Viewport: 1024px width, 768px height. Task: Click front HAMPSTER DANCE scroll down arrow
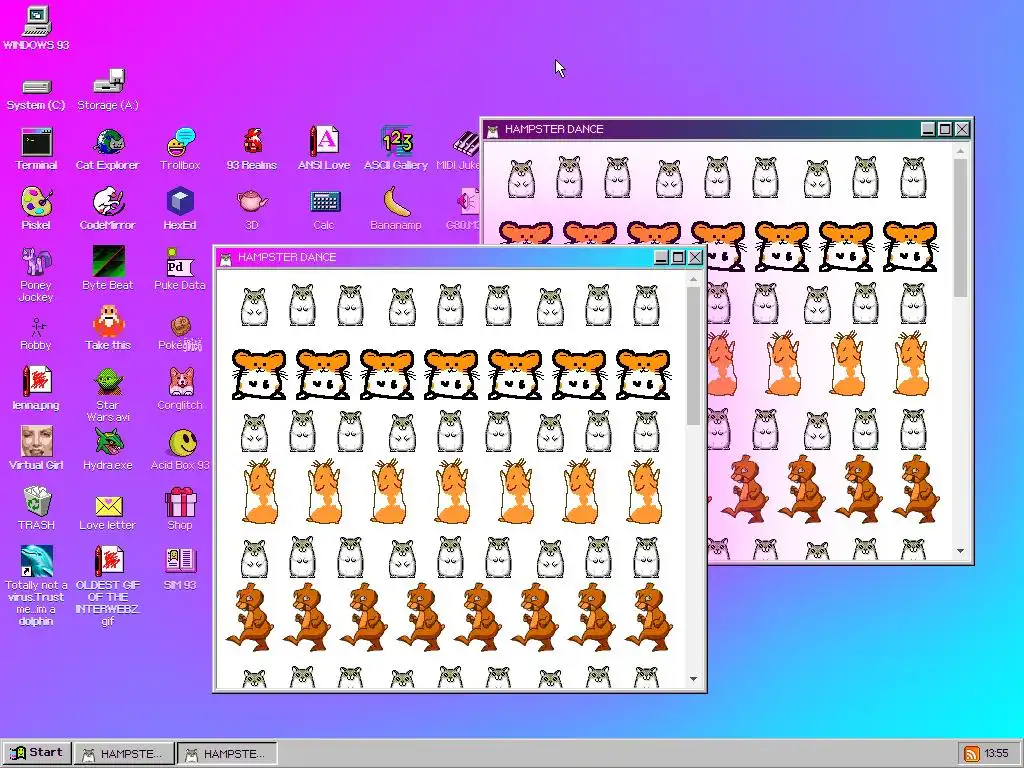[x=694, y=679]
